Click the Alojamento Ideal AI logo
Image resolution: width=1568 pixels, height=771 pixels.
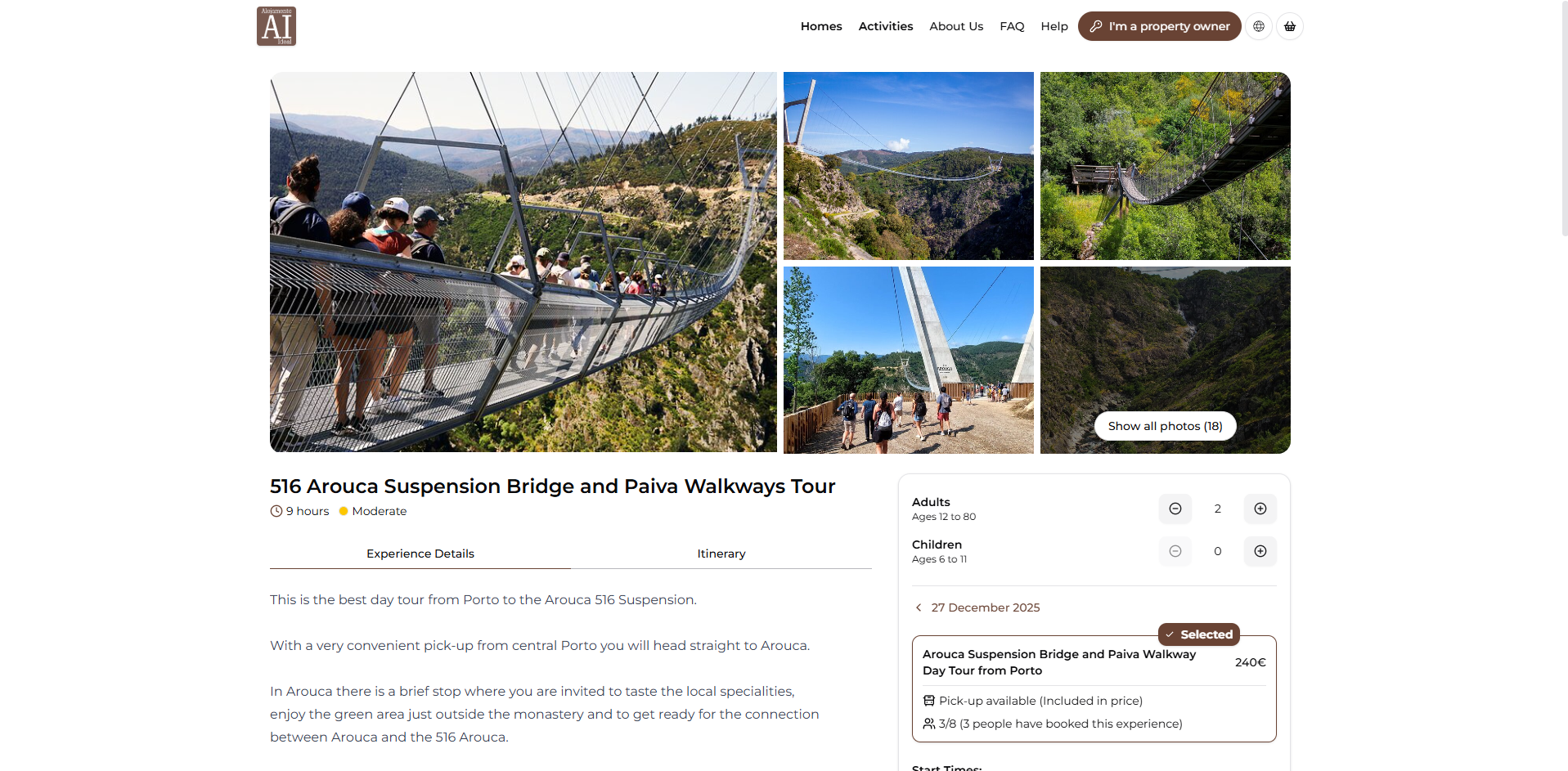point(276,26)
